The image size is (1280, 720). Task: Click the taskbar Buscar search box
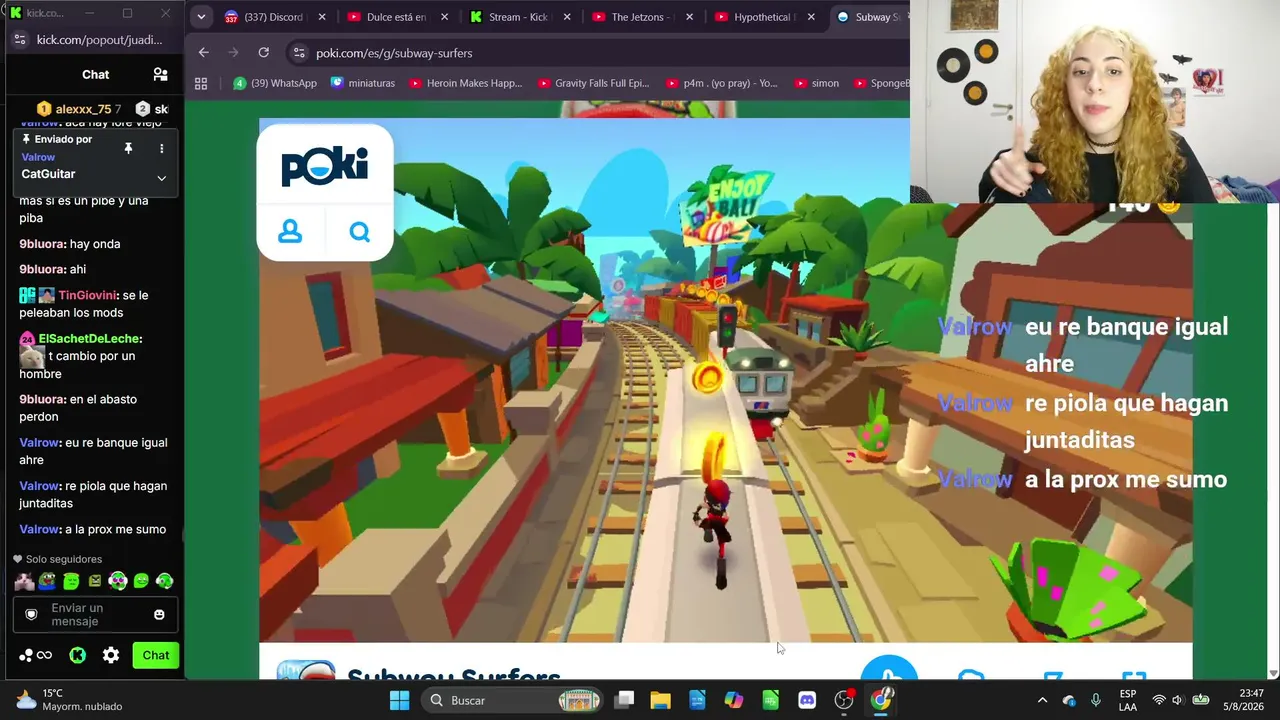point(511,700)
